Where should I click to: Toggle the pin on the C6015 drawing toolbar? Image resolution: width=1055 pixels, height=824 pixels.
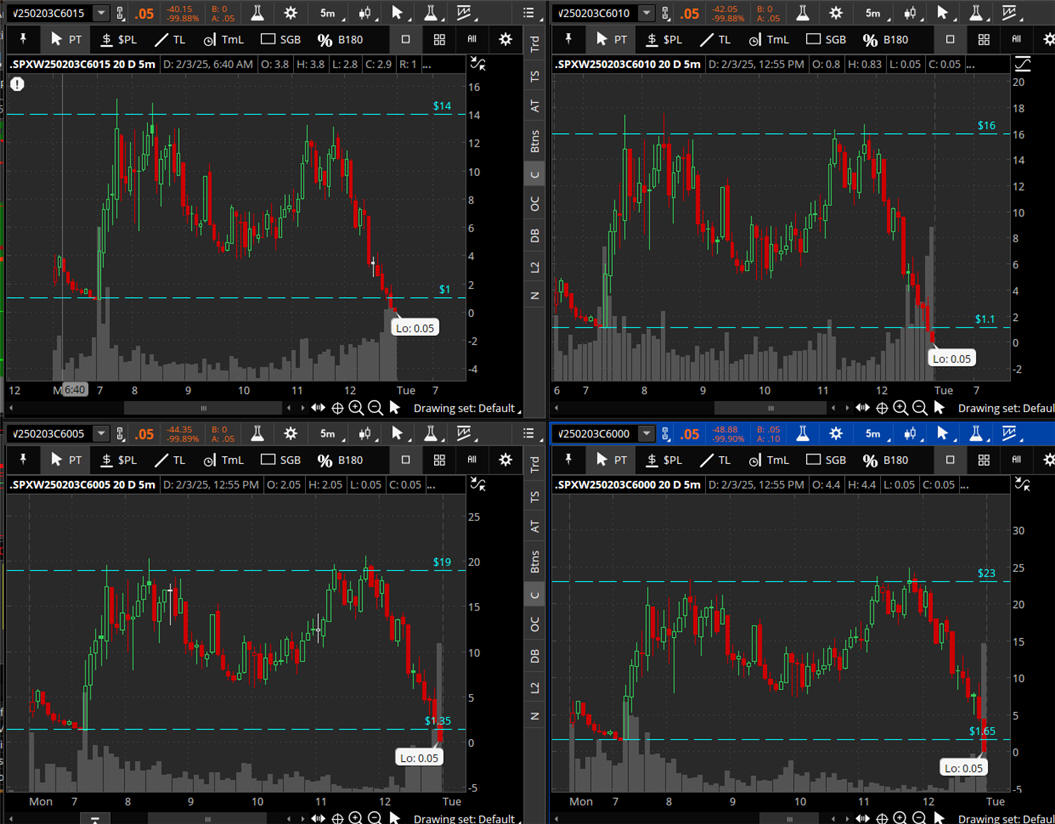21,39
